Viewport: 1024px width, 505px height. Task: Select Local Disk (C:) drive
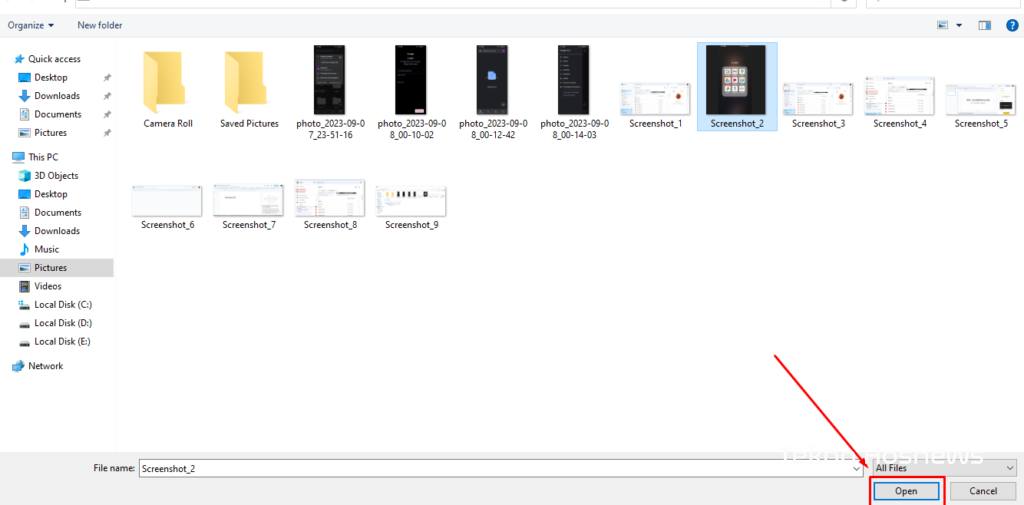pyautogui.click(x=62, y=305)
